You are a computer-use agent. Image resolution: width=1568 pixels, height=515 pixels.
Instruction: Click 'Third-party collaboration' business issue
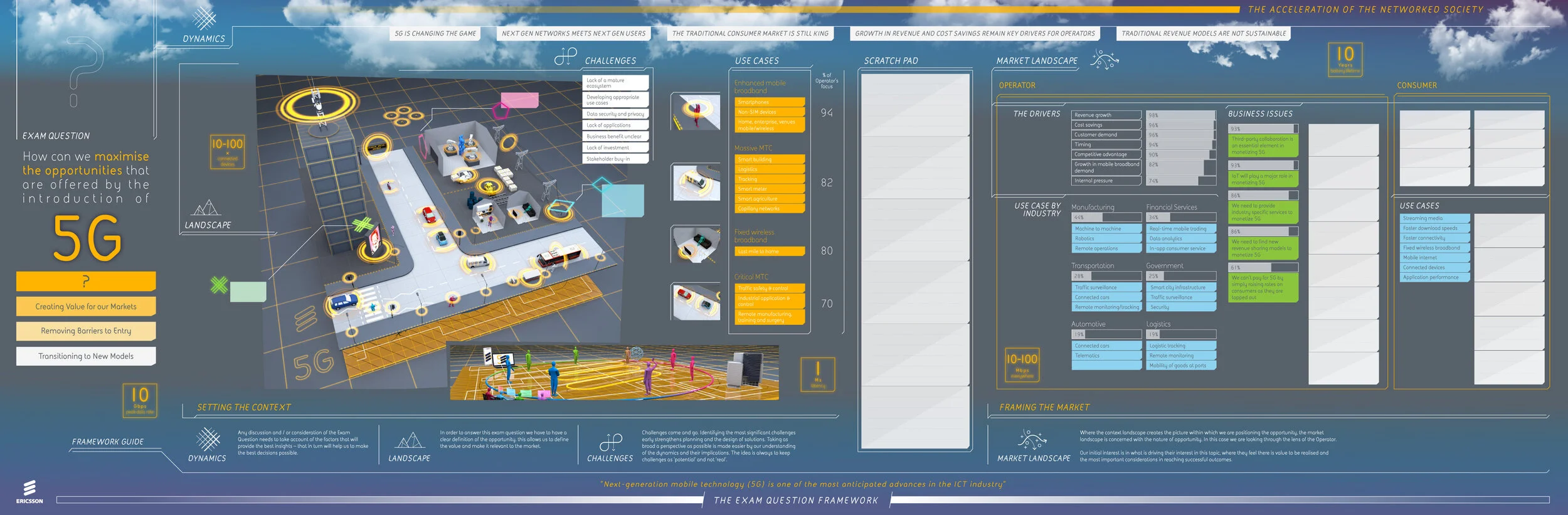pos(1263,146)
